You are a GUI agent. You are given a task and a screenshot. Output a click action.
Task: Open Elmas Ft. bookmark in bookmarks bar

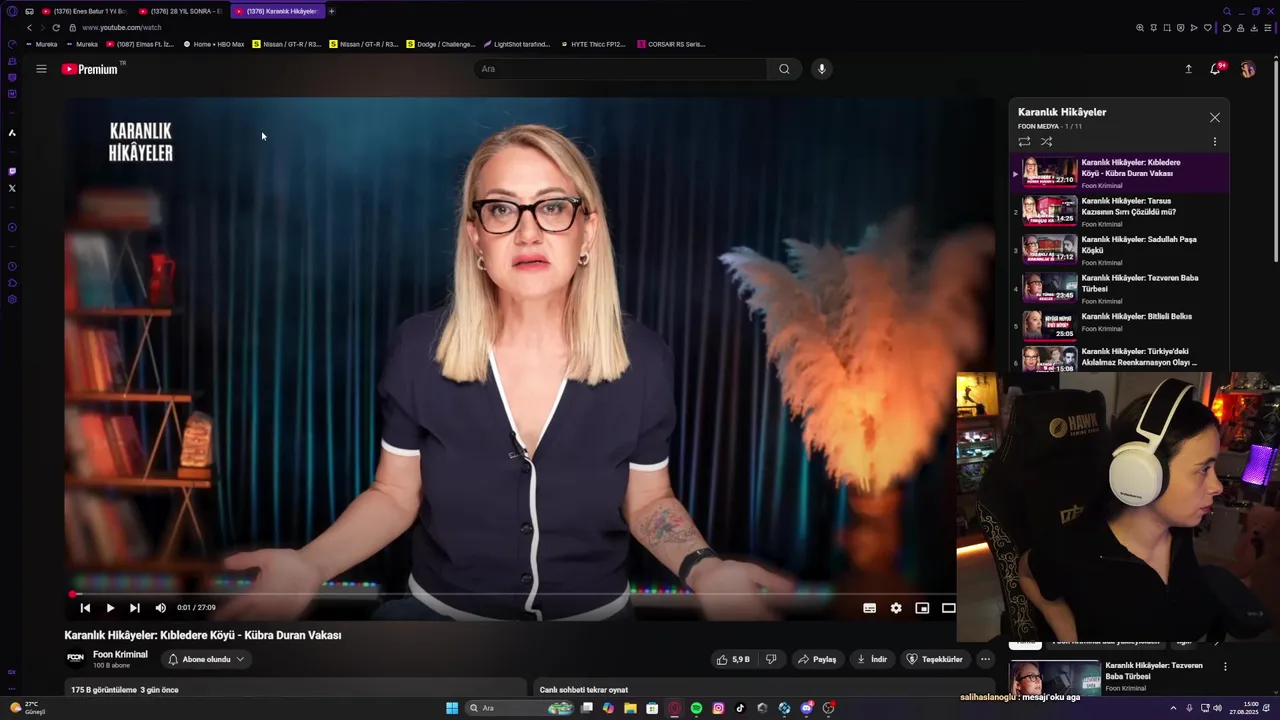tap(140, 44)
